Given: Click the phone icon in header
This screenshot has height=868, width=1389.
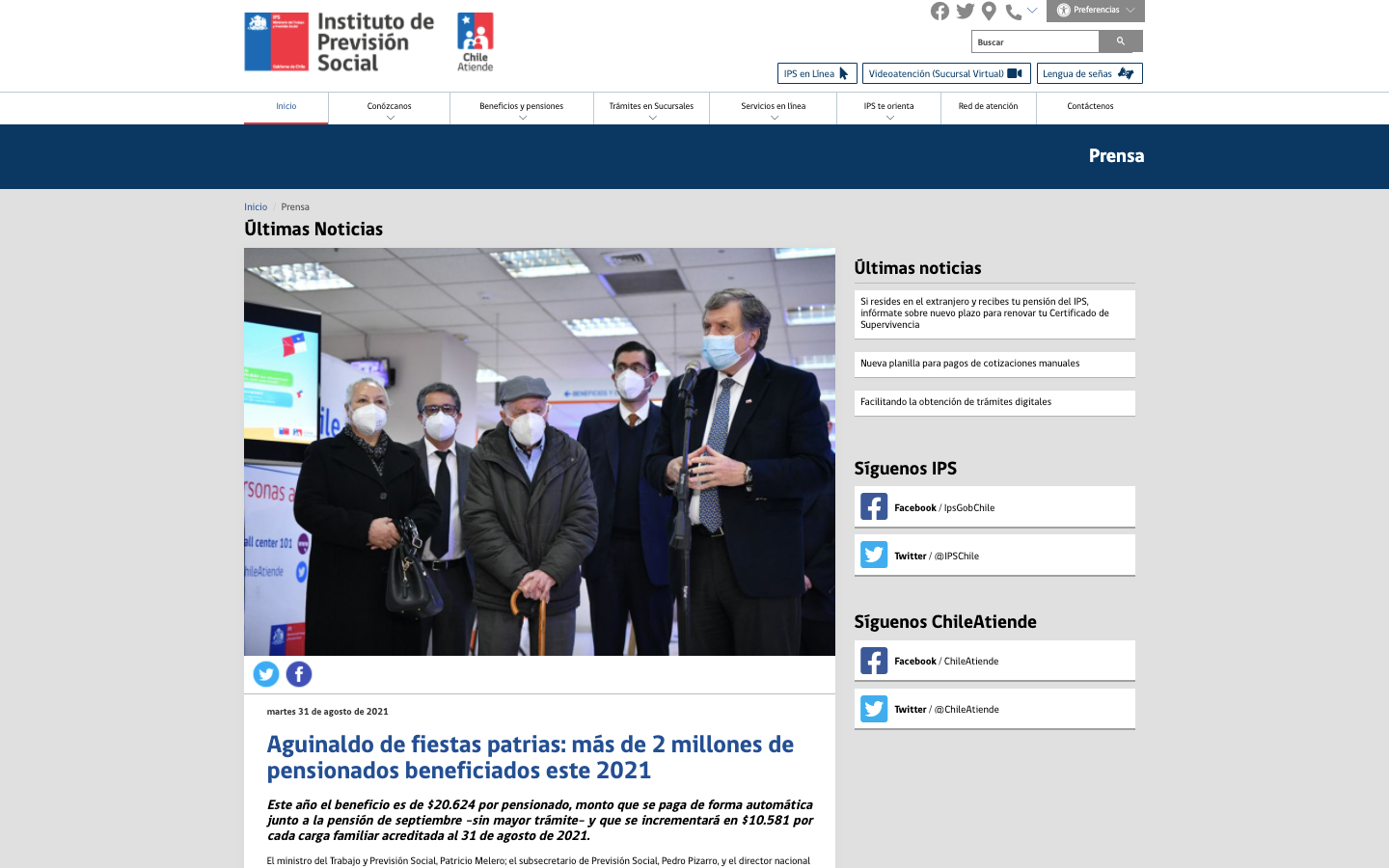Looking at the screenshot, I should (x=1013, y=12).
